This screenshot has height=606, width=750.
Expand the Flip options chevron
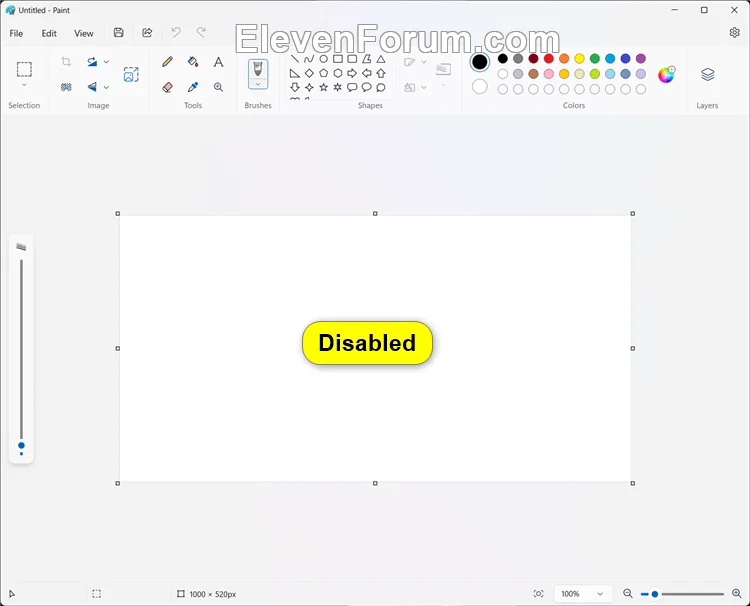106,87
